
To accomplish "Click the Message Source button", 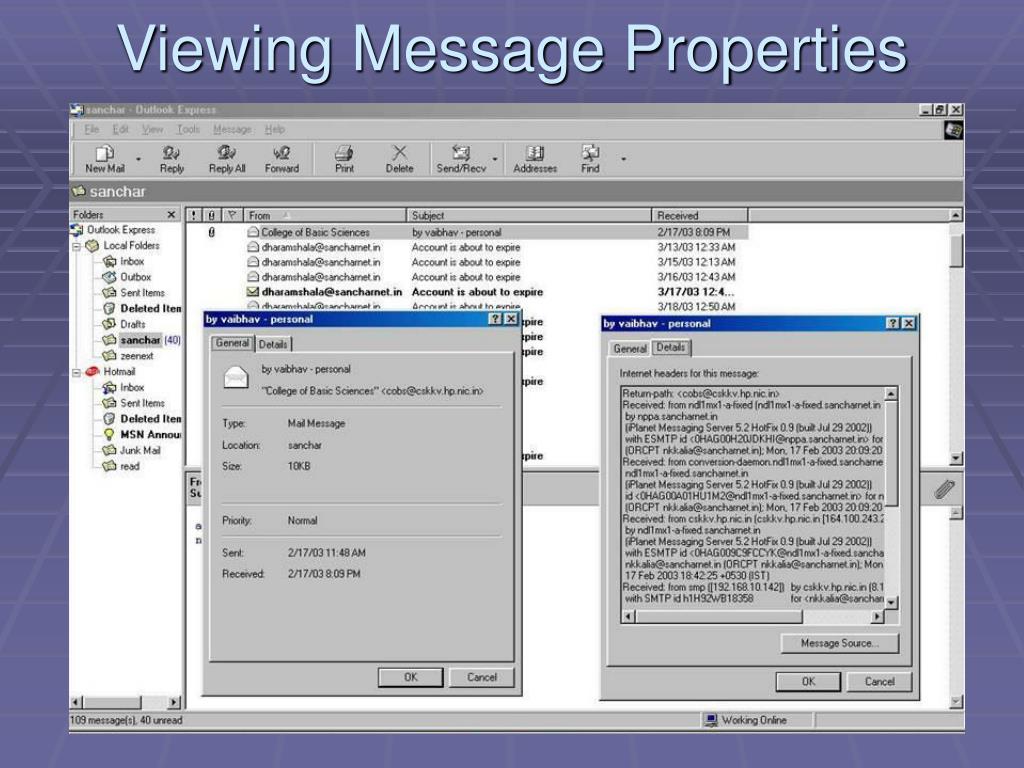I will click(x=840, y=643).
